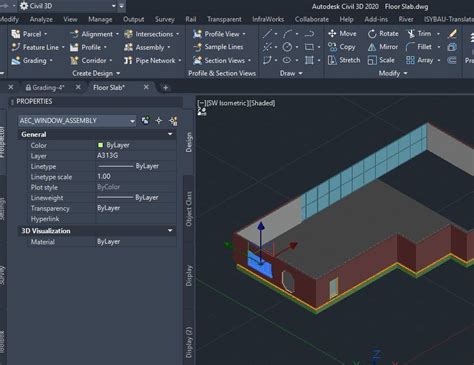The height and width of the screenshot is (365, 474).
Task: Click the SW Isometric view label
Action: (x=227, y=103)
